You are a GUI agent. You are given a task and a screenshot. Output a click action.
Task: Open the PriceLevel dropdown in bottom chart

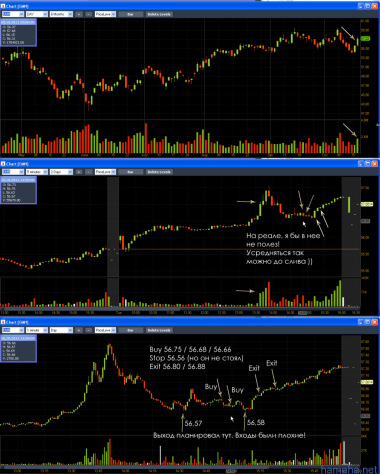[x=105, y=330]
